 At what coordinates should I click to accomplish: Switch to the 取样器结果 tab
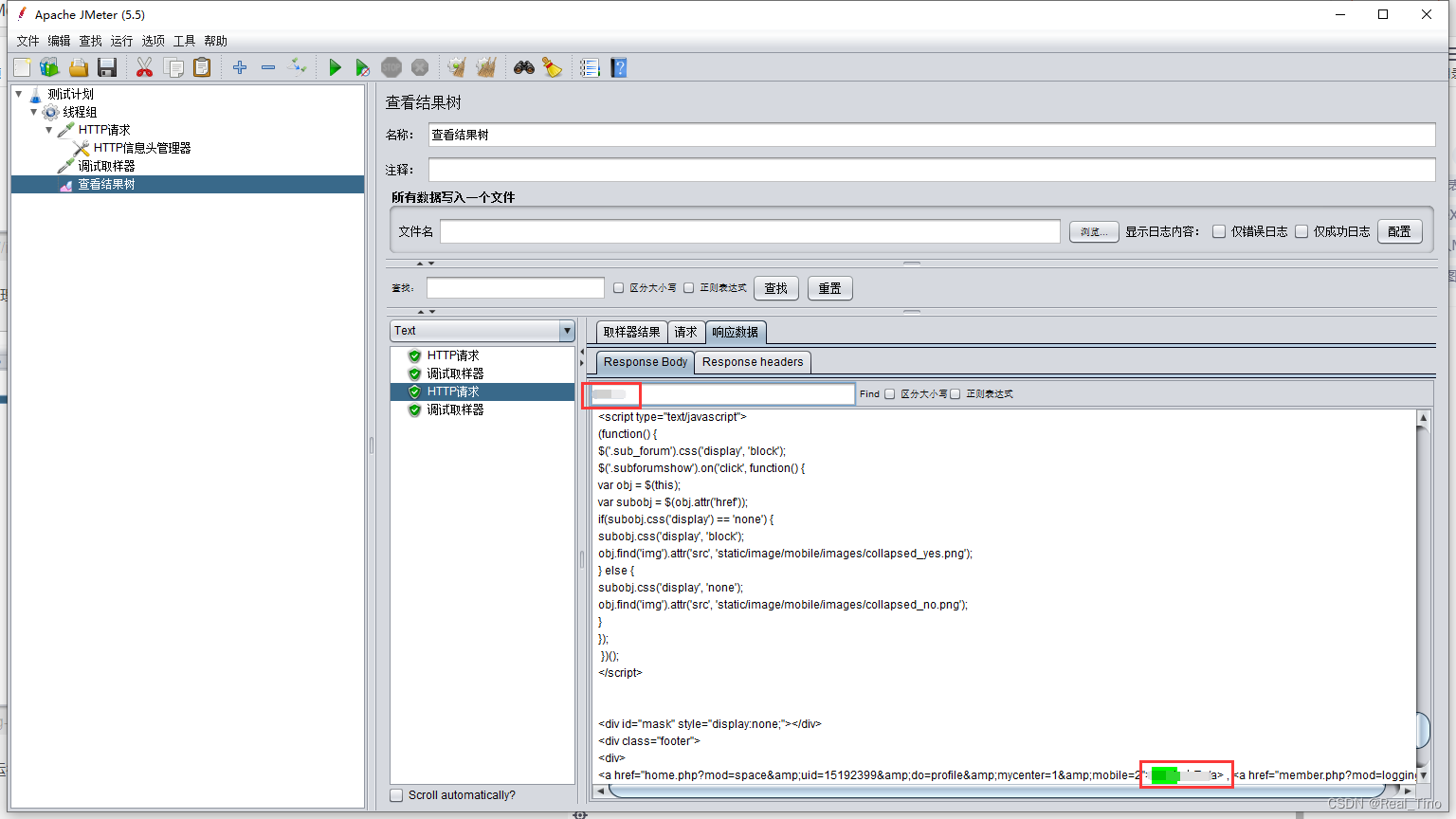(631, 332)
